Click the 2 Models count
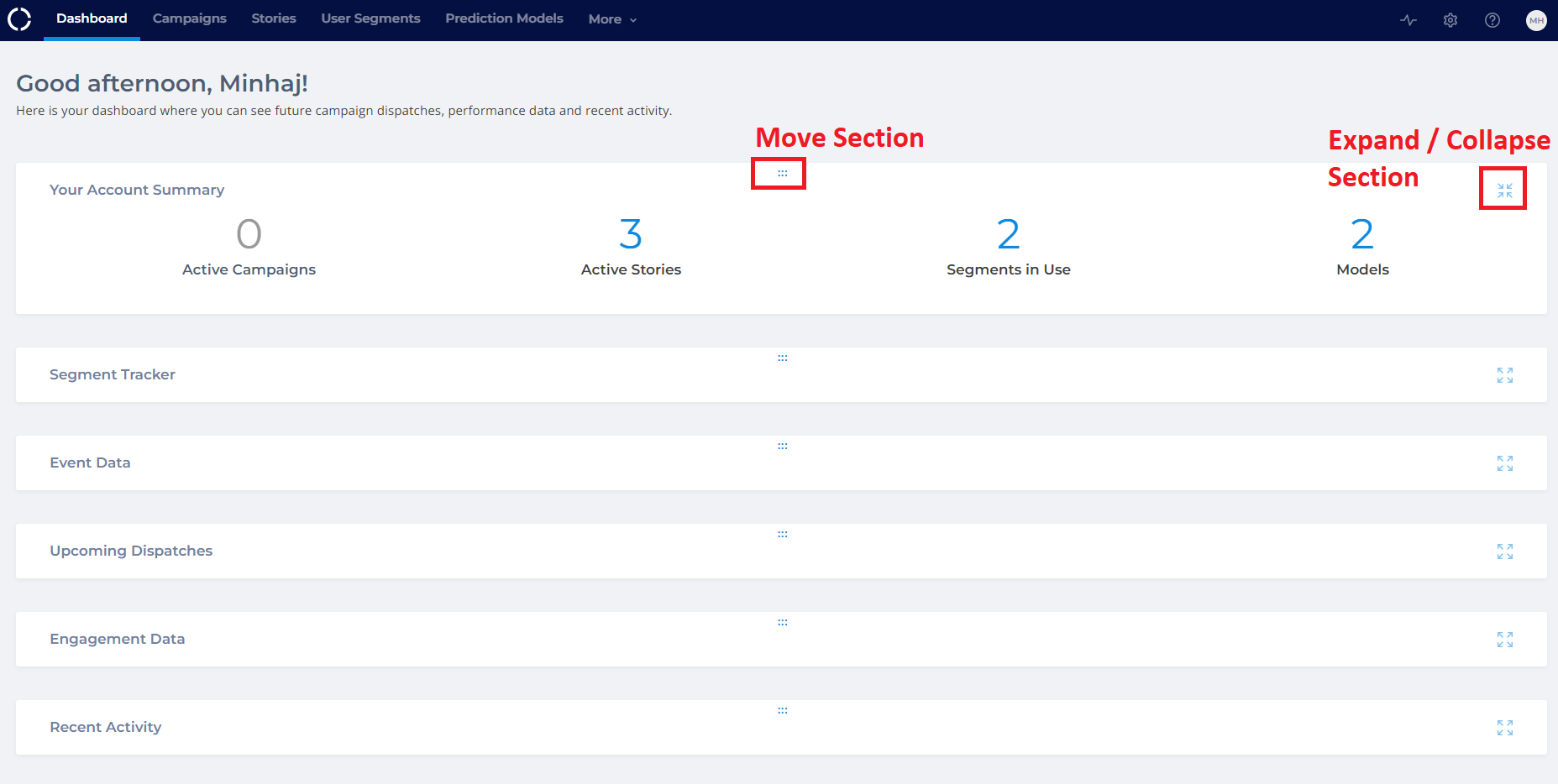The width and height of the screenshot is (1558, 784). 1362,234
